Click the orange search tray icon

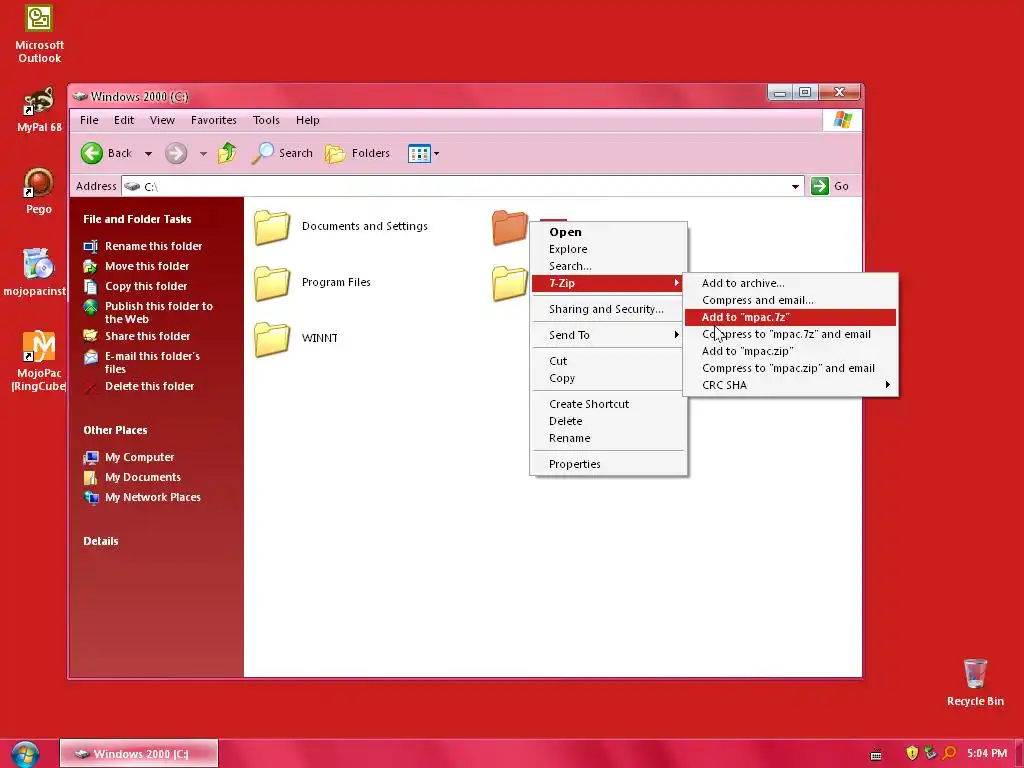(x=950, y=753)
